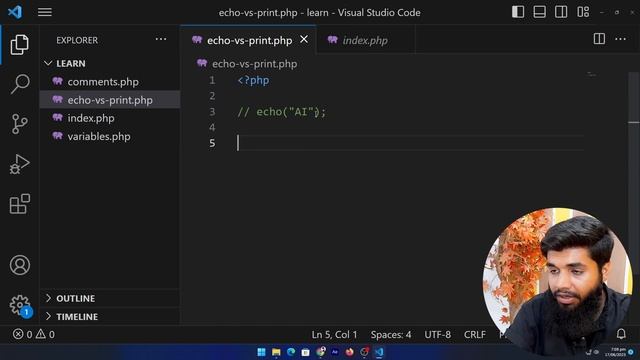Viewport: 640px width, 360px height.
Task: Click Spaces: 4 indentation setting
Action: coord(391,335)
